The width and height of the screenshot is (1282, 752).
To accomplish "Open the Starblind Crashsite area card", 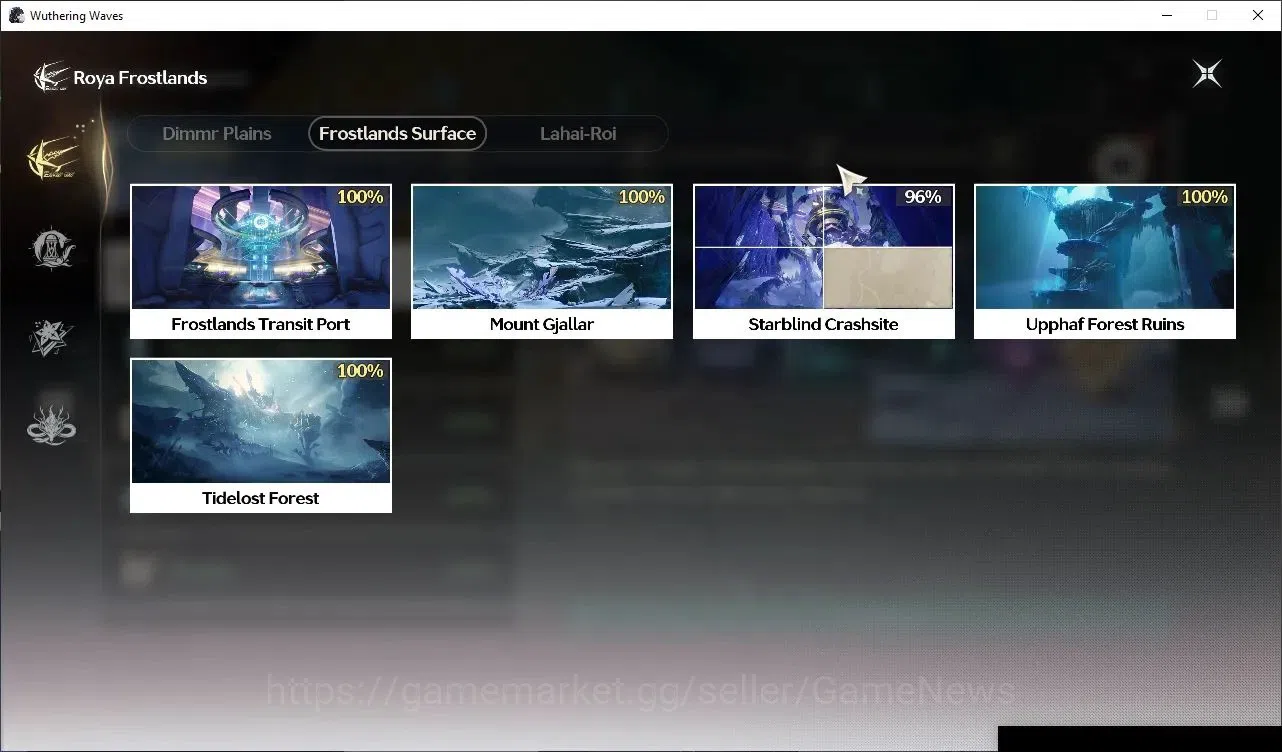I will click(824, 261).
